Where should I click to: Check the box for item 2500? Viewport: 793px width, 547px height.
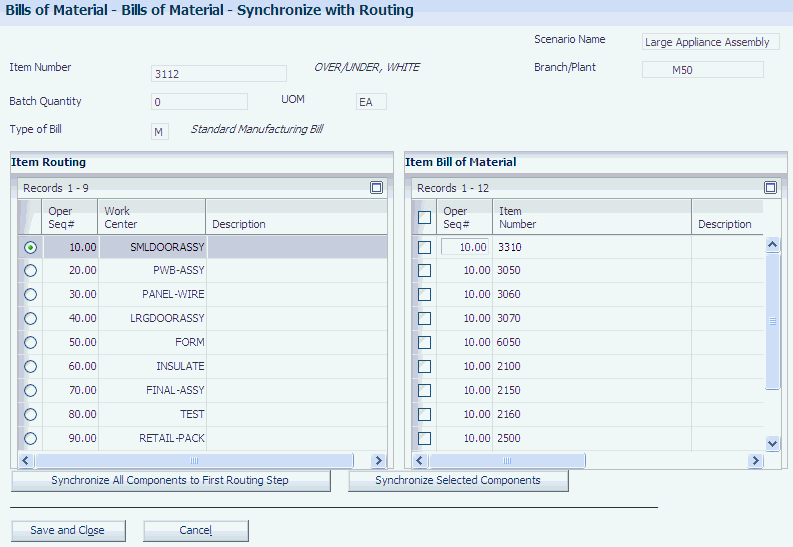tap(425, 438)
